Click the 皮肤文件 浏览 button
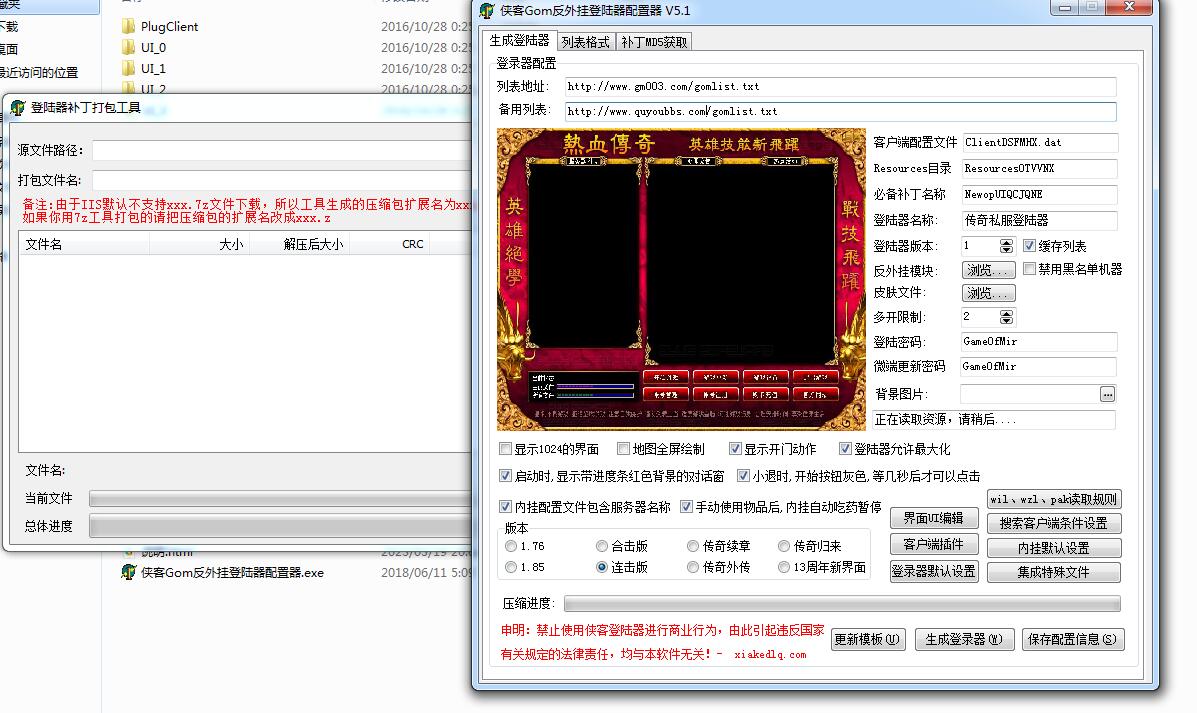This screenshot has height=713, width=1197. pyautogui.click(x=989, y=293)
